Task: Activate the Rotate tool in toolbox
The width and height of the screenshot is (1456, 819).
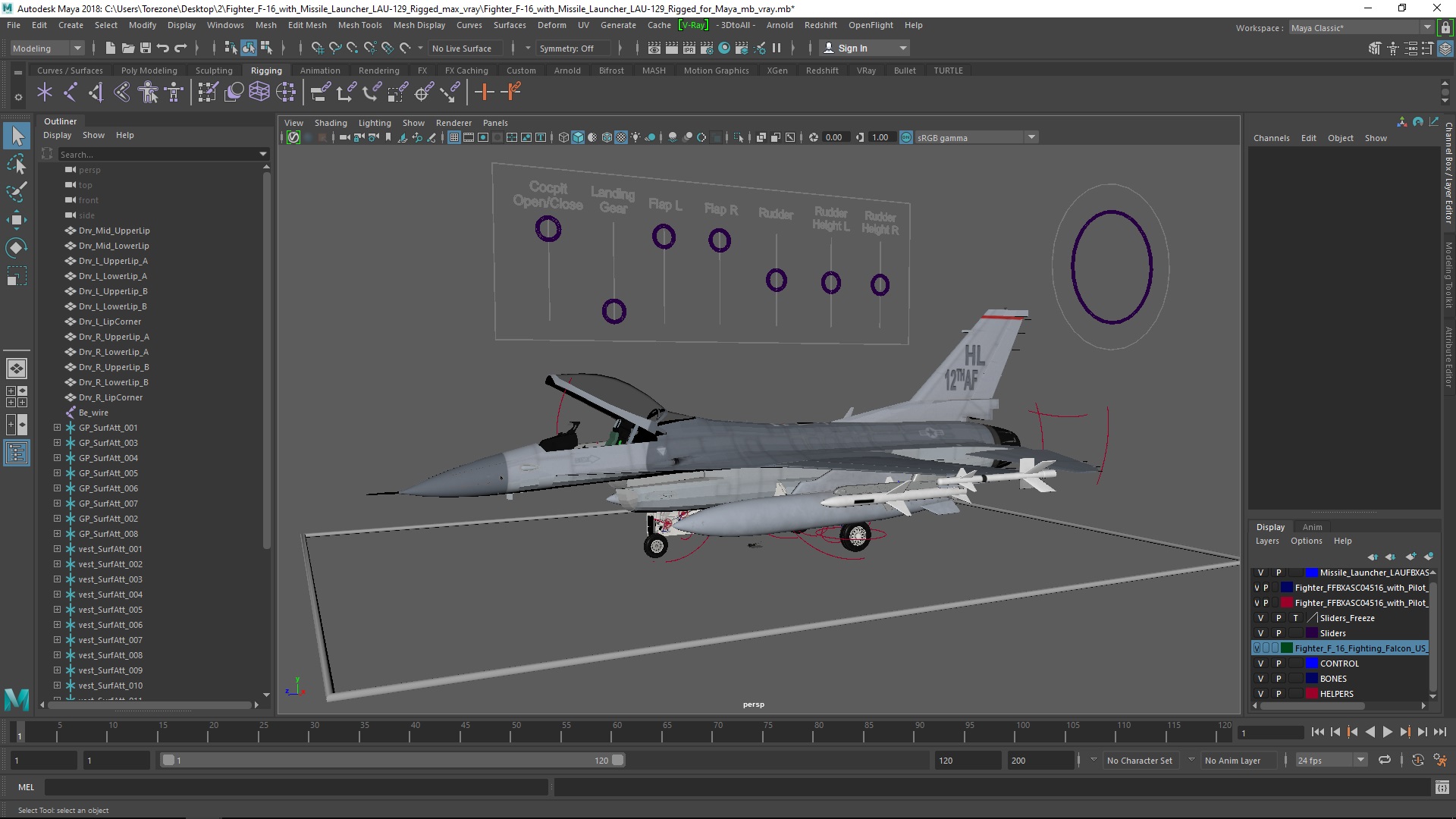Action: (17, 248)
